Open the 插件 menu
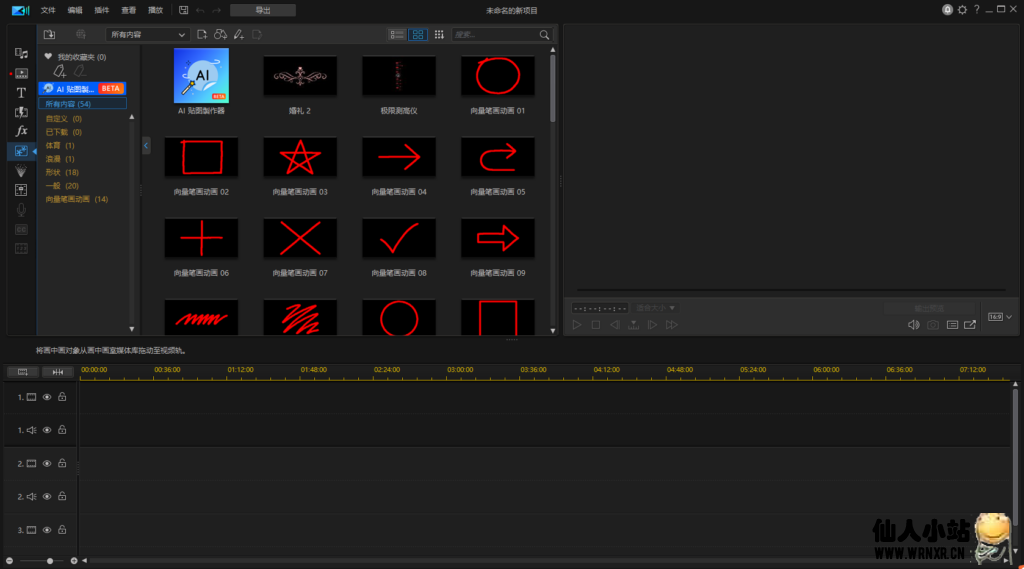The image size is (1024, 569). (102, 10)
